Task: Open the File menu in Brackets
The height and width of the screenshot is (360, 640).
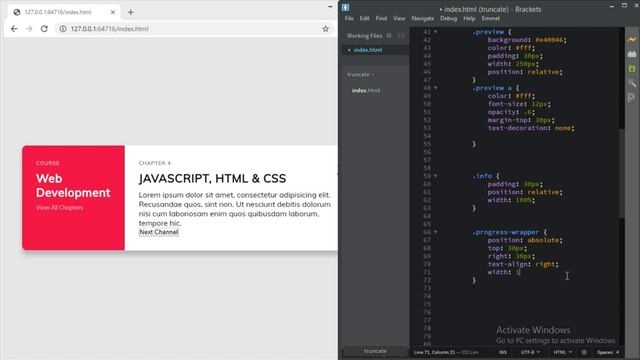Action: pyautogui.click(x=349, y=18)
